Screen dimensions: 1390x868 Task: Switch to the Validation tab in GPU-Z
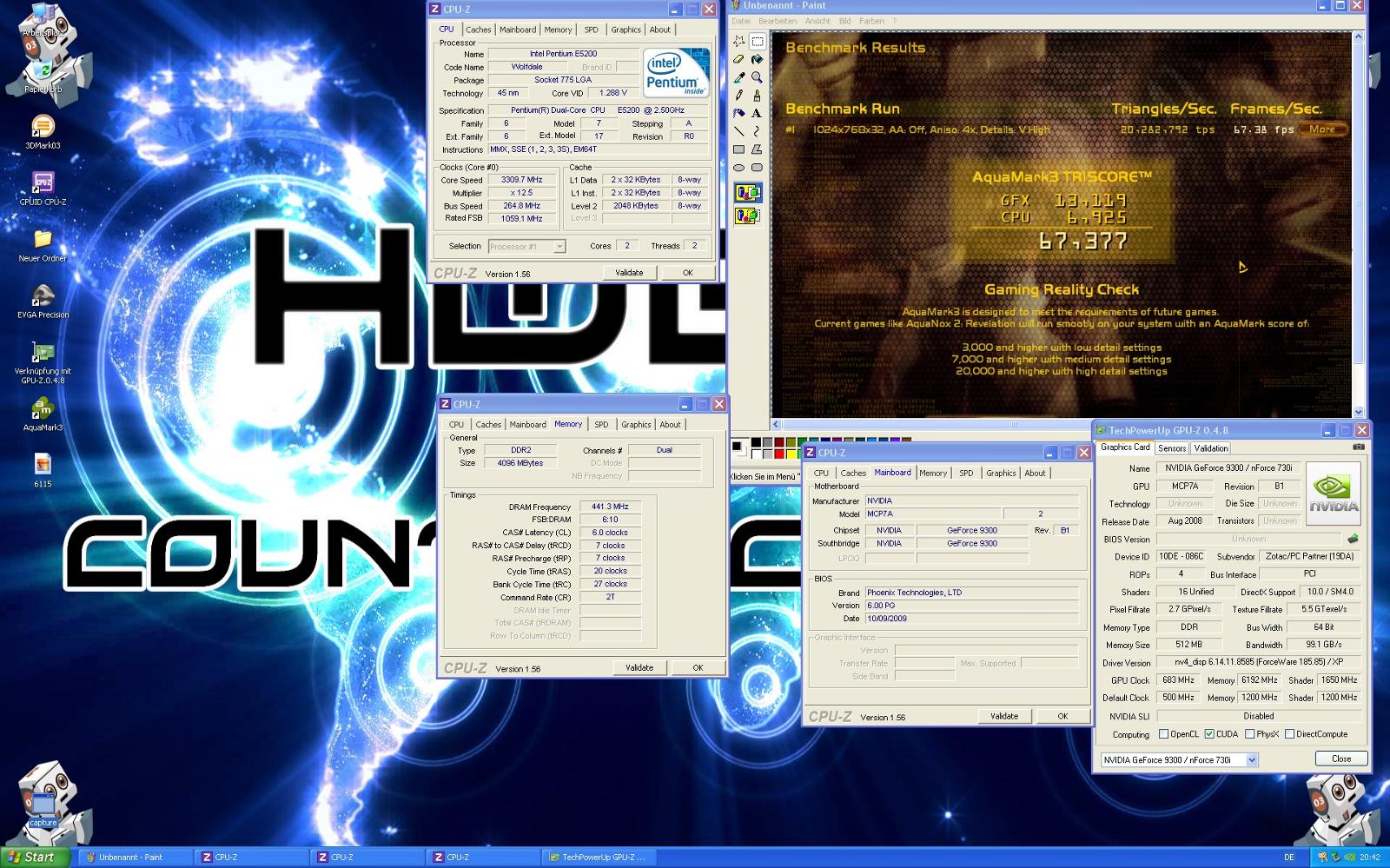(x=1211, y=448)
